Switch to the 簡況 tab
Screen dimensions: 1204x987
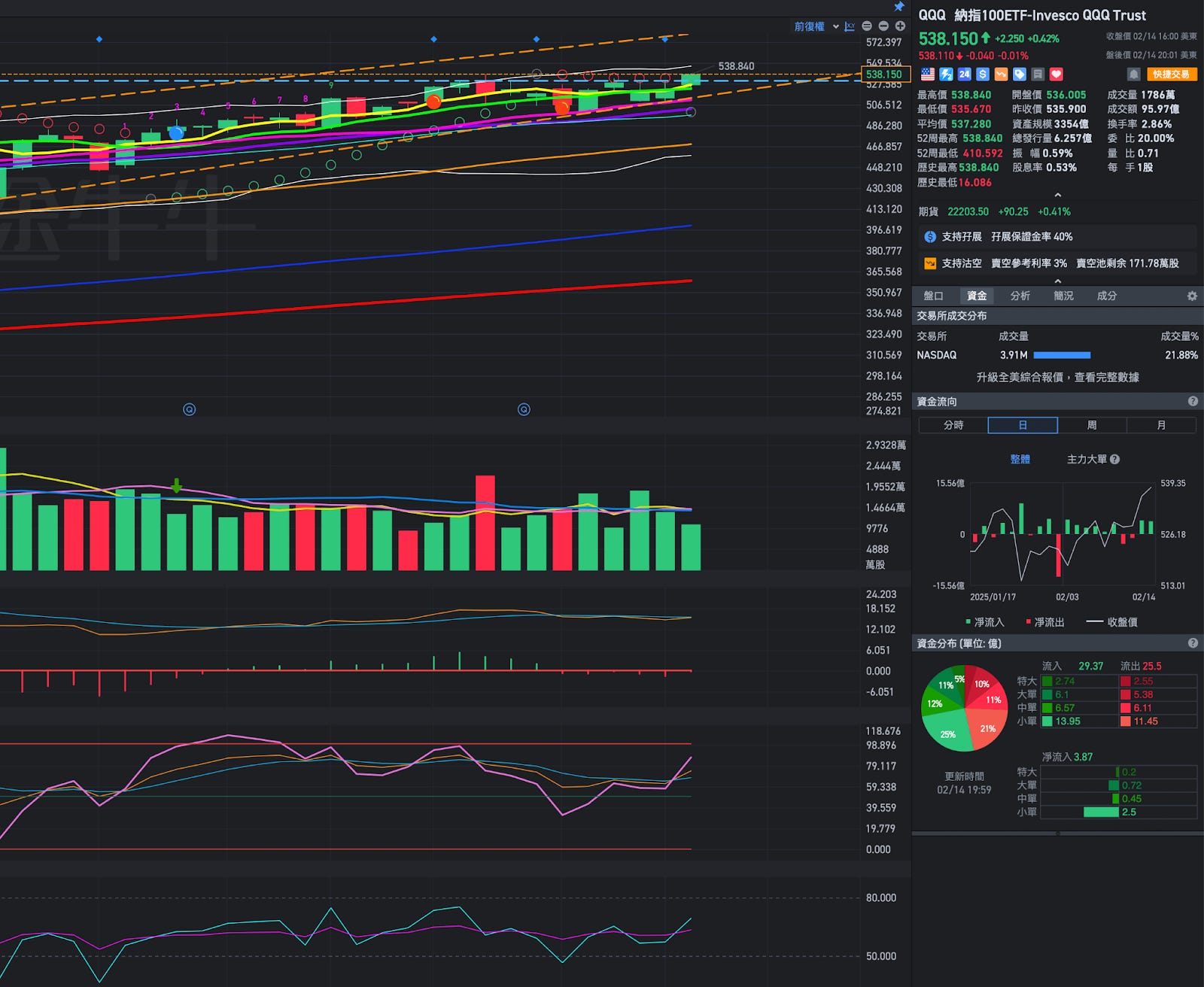[1064, 296]
